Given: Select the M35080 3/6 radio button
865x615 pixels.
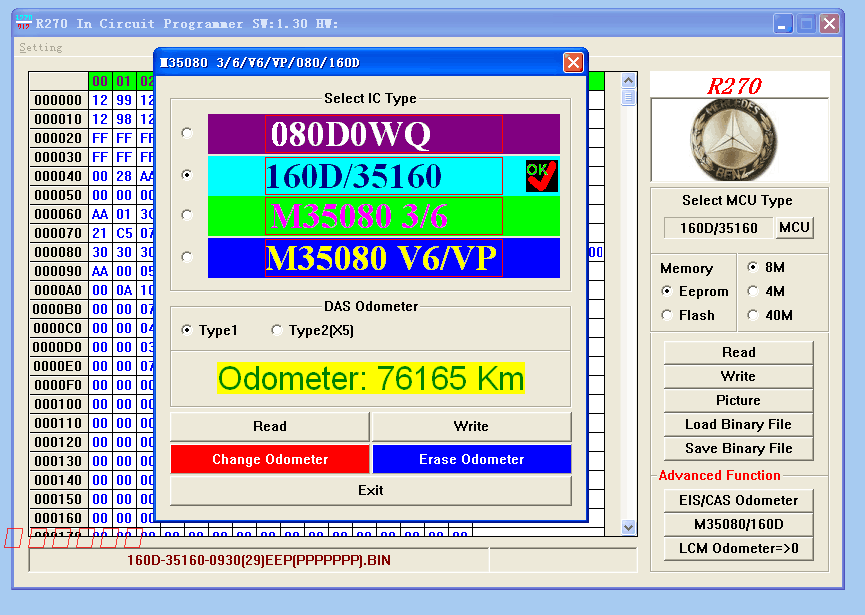Looking at the screenshot, I should tap(187, 215).
